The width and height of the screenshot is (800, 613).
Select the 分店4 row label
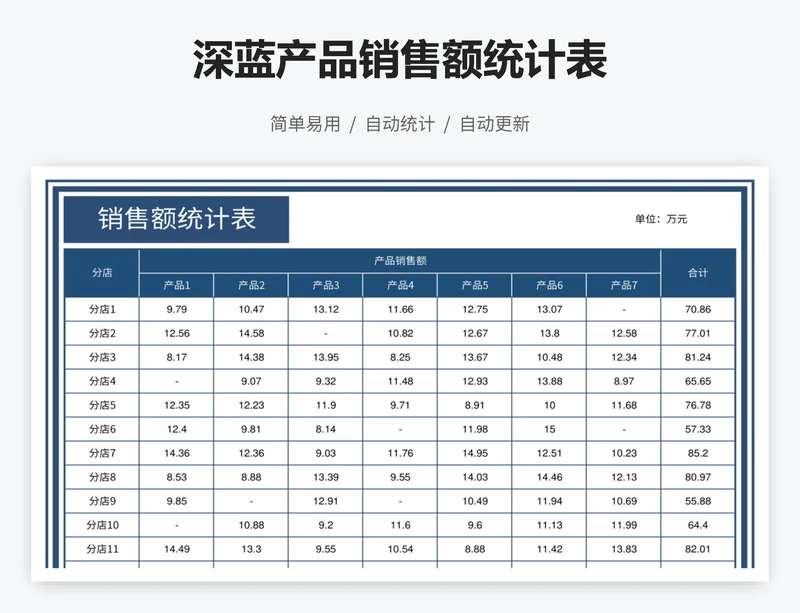click(102, 381)
